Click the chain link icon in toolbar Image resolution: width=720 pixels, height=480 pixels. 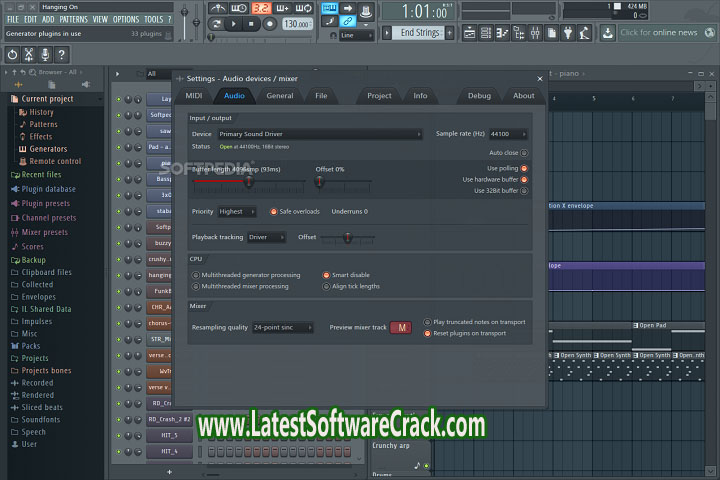click(347, 21)
